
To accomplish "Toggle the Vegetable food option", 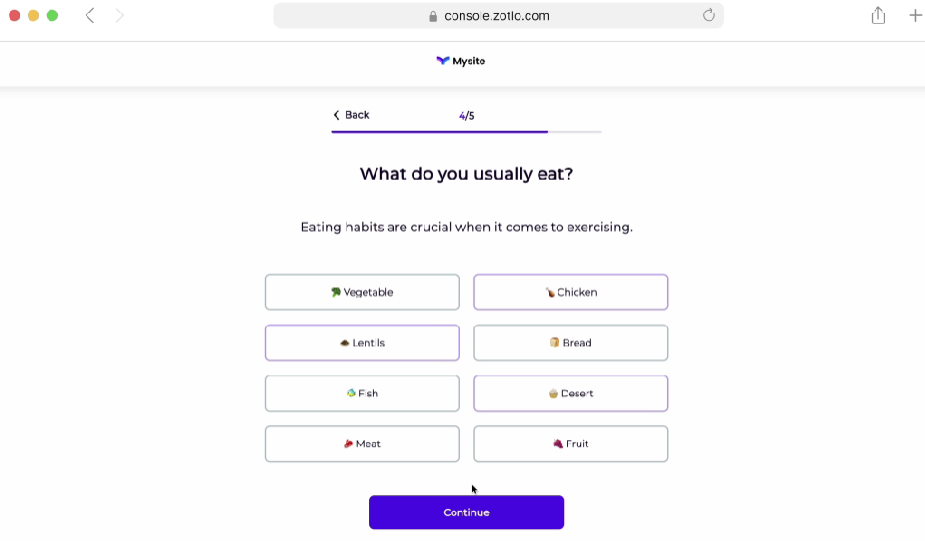I will 362,292.
